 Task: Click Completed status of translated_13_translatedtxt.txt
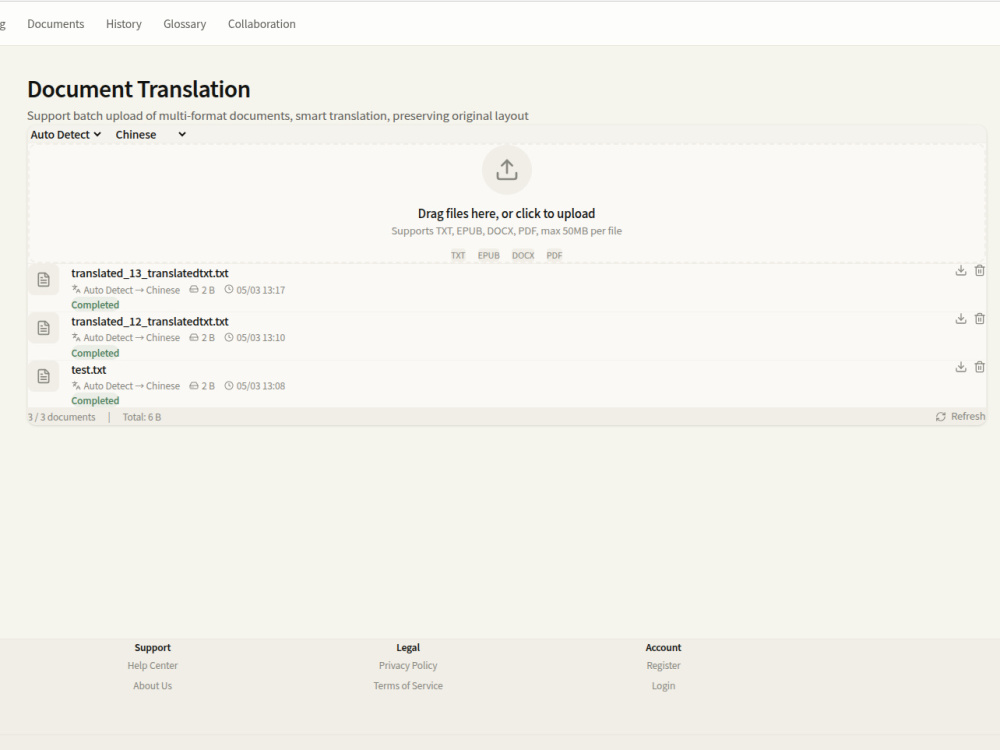pyautogui.click(x=95, y=305)
